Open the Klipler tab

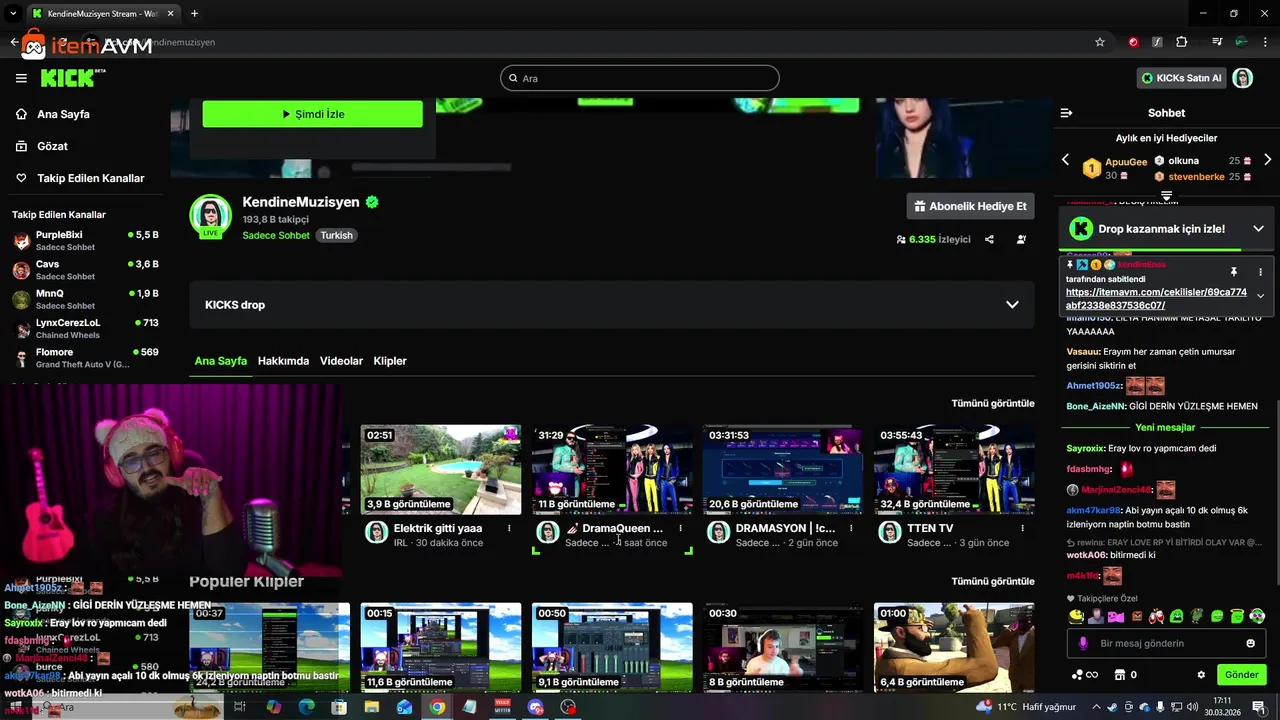coord(390,361)
